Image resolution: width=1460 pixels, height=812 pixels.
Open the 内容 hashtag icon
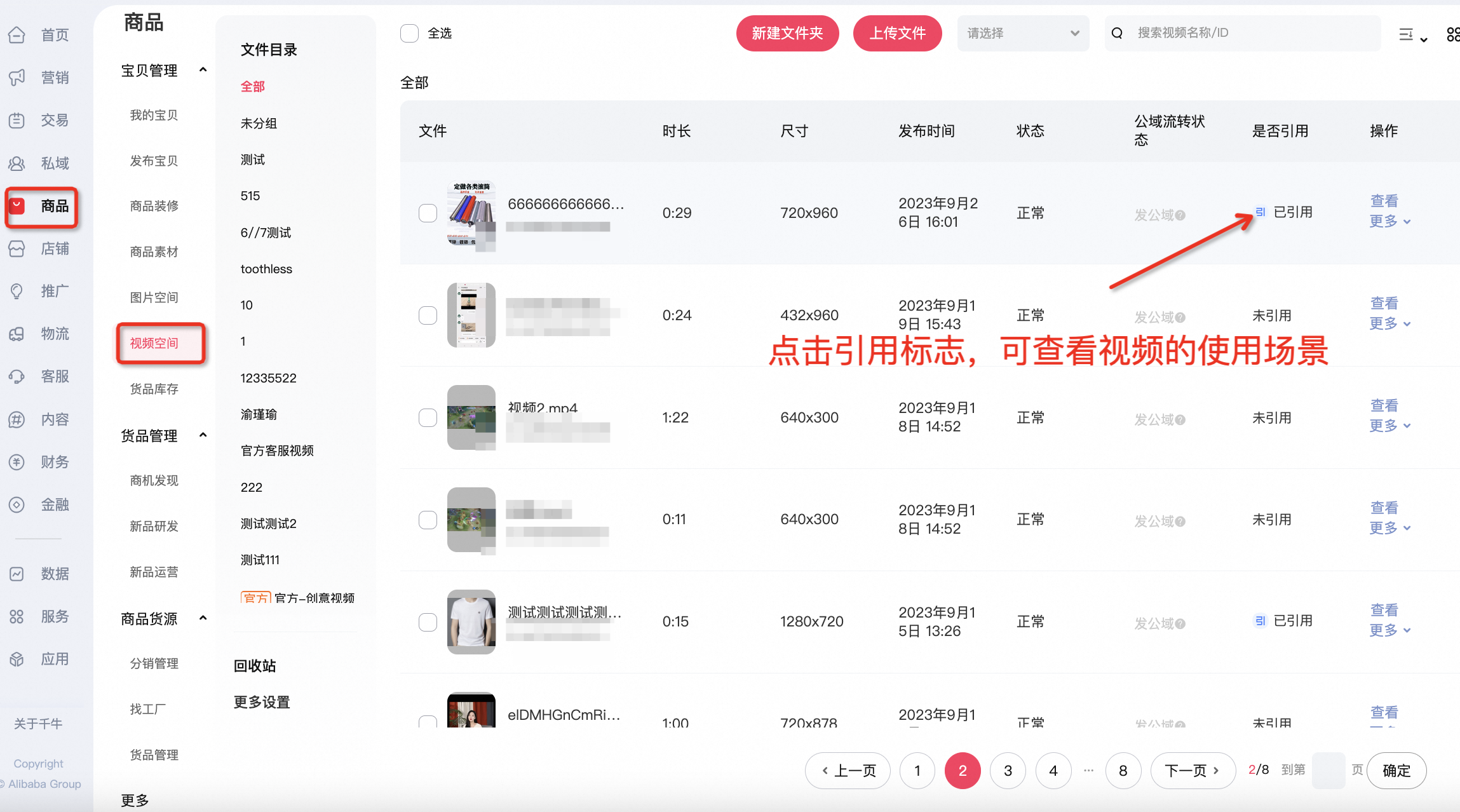17,419
